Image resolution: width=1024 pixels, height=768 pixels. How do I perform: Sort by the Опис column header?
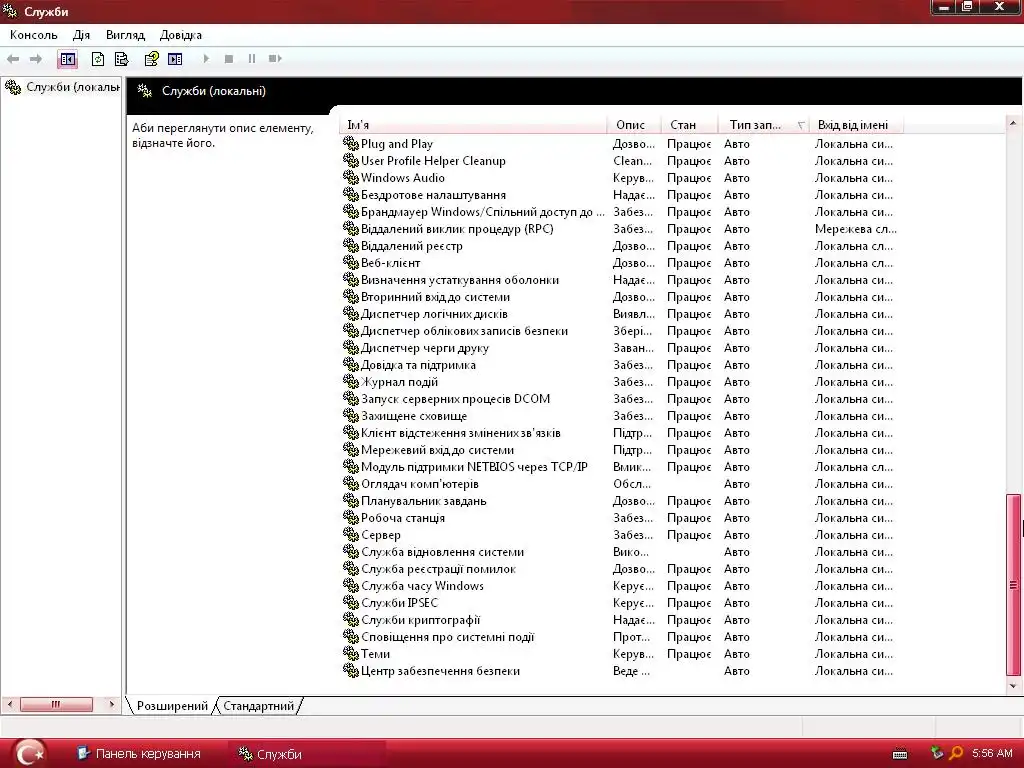click(633, 125)
